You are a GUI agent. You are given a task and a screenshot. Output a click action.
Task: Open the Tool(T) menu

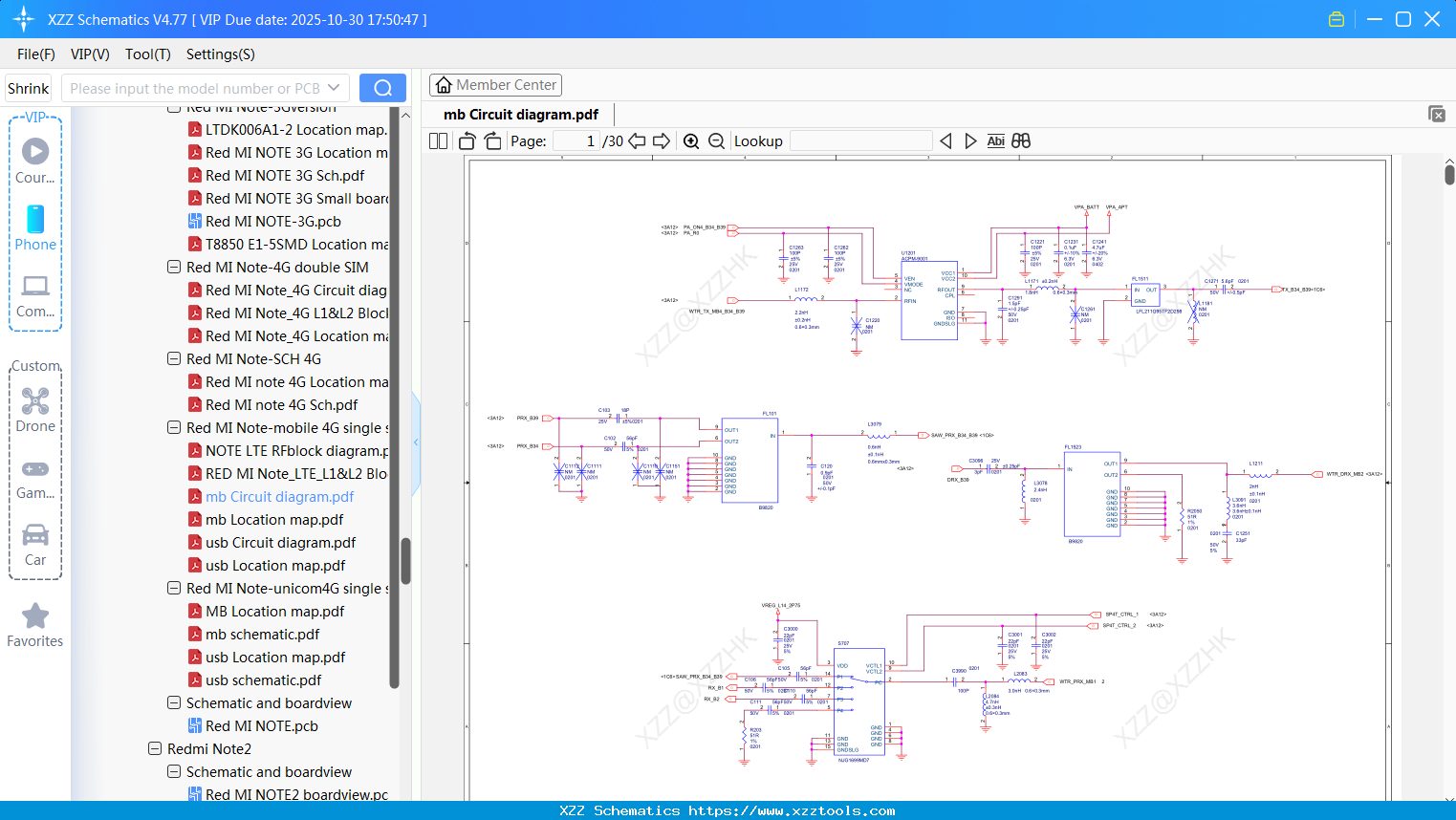pos(147,54)
